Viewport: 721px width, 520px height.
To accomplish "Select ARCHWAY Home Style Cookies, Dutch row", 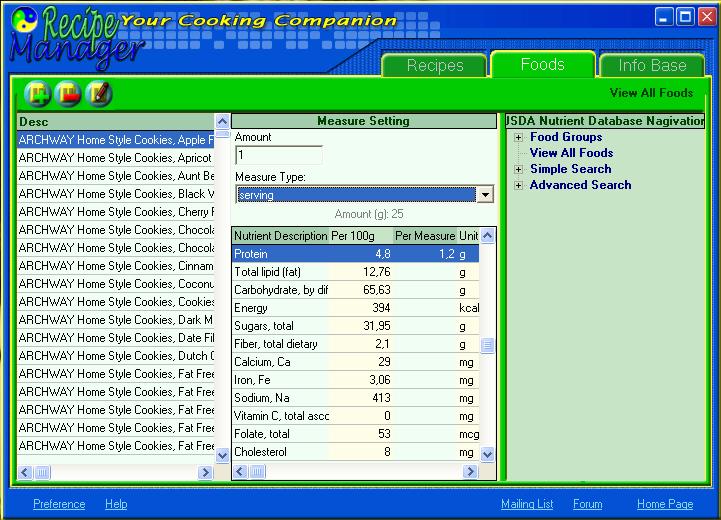I will click(x=116, y=355).
